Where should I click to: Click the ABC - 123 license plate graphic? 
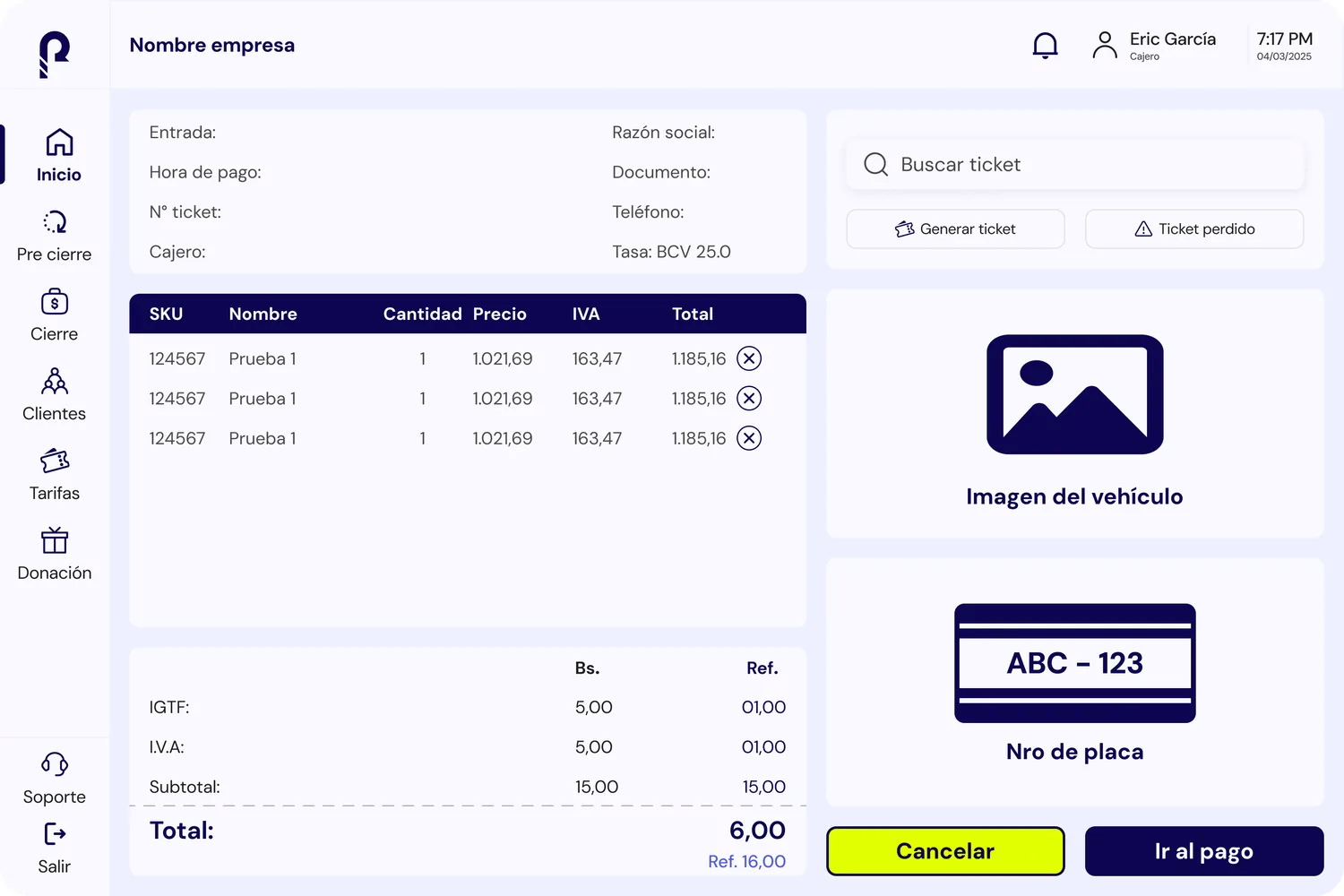[x=1074, y=663]
